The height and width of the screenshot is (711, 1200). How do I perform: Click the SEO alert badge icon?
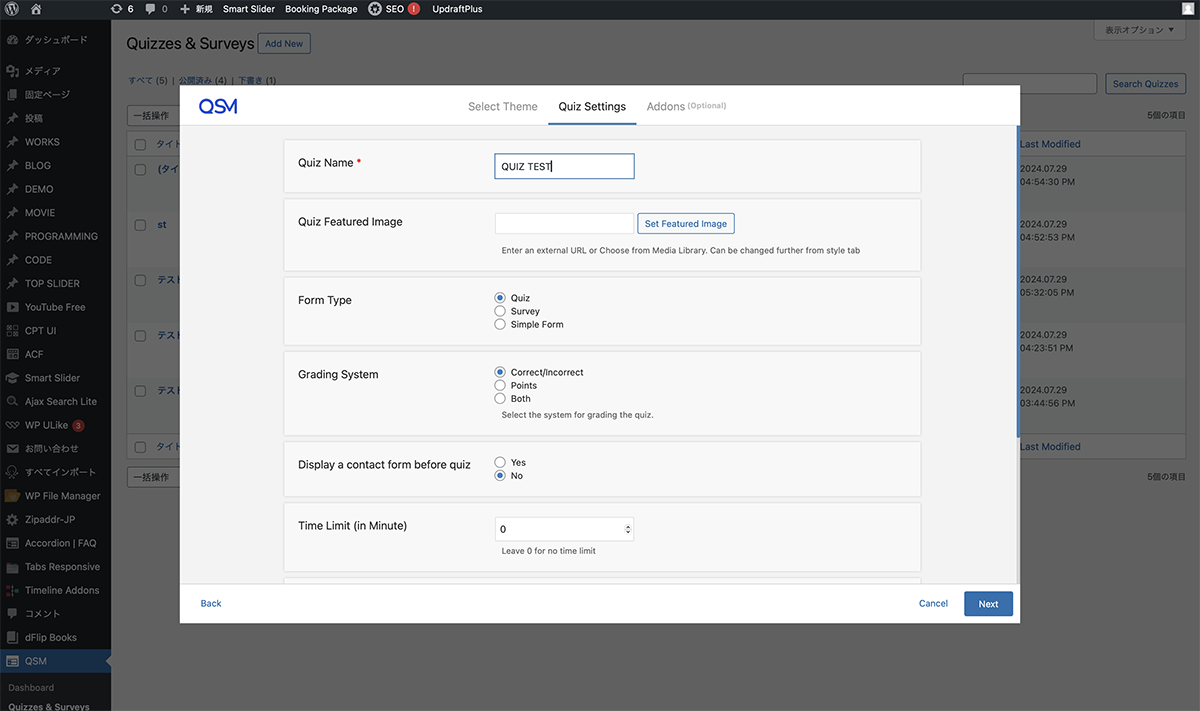[414, 9]
